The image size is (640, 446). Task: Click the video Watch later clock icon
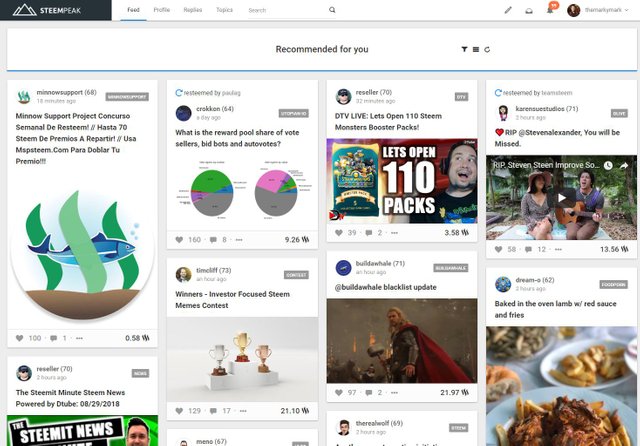point(608,165)
